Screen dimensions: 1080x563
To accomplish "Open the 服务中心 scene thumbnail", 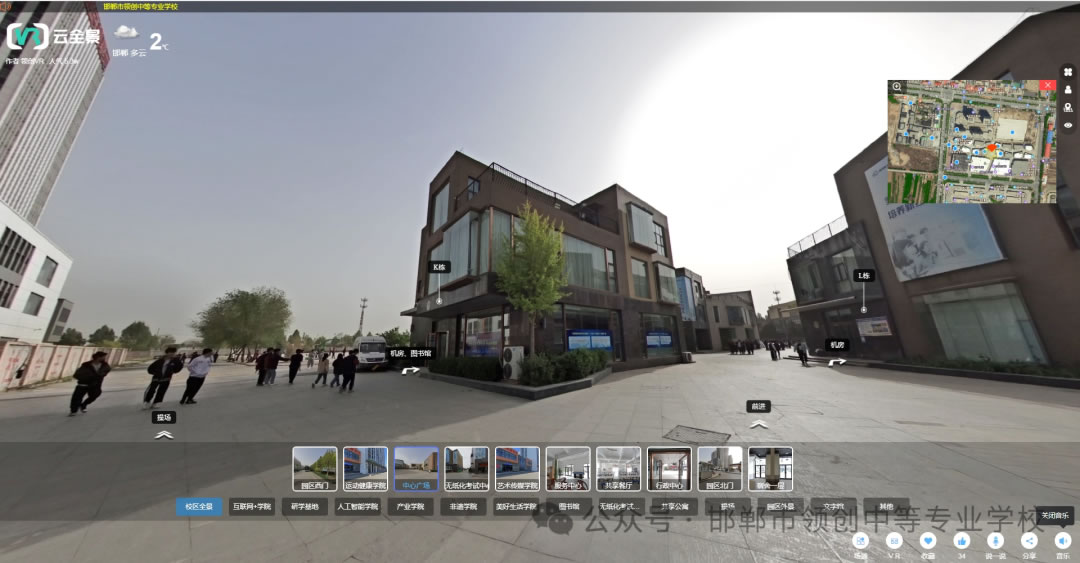I will [x=568, y=469].
